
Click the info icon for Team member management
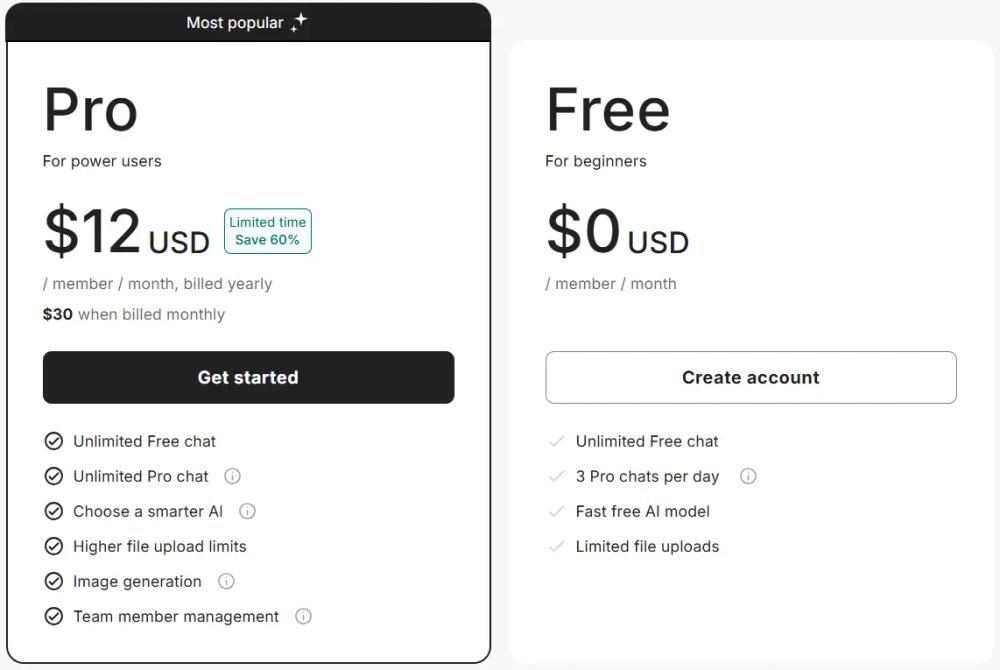click(x=303, y=616)
